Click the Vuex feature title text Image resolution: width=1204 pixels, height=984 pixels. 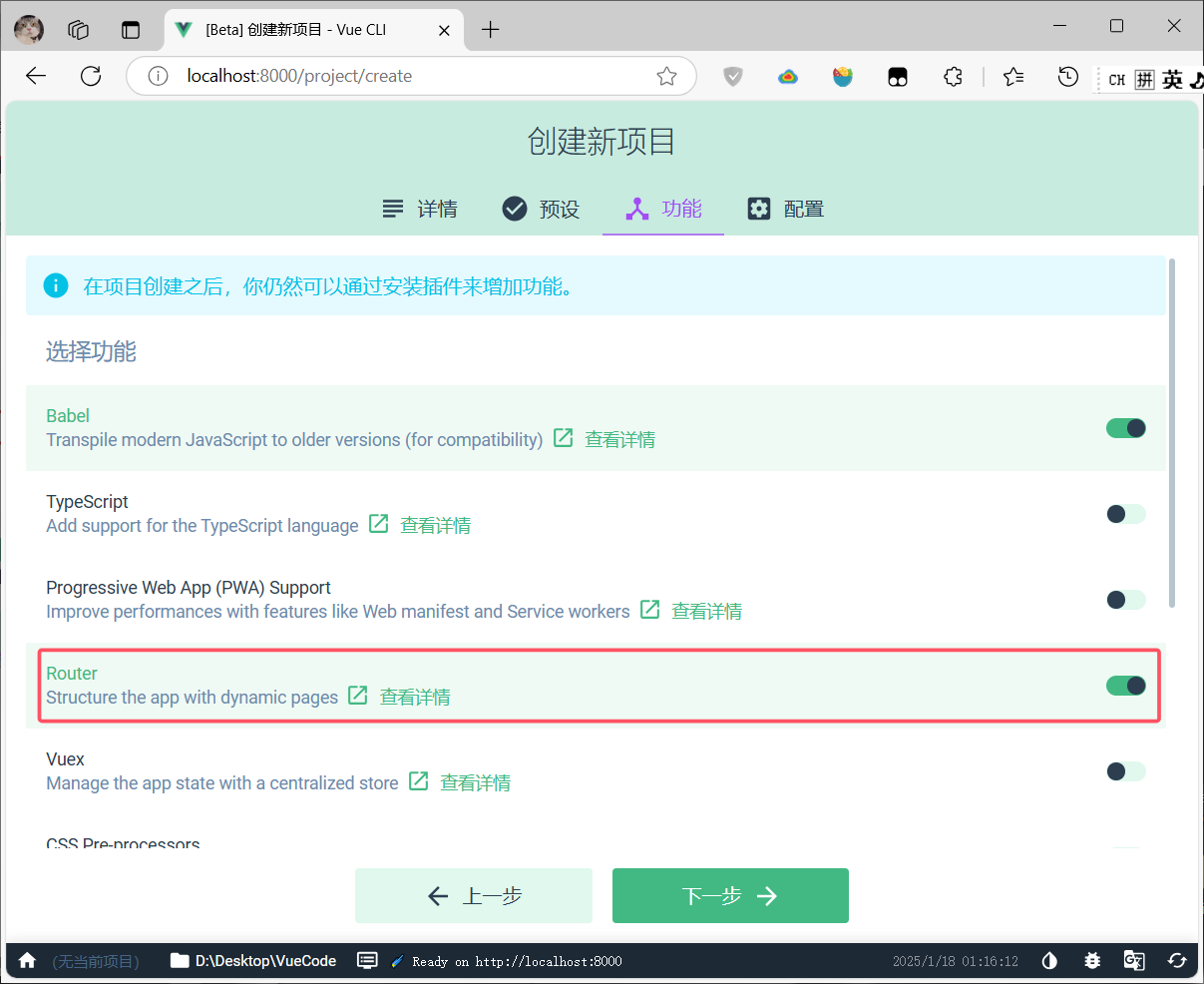coord(65,758)
